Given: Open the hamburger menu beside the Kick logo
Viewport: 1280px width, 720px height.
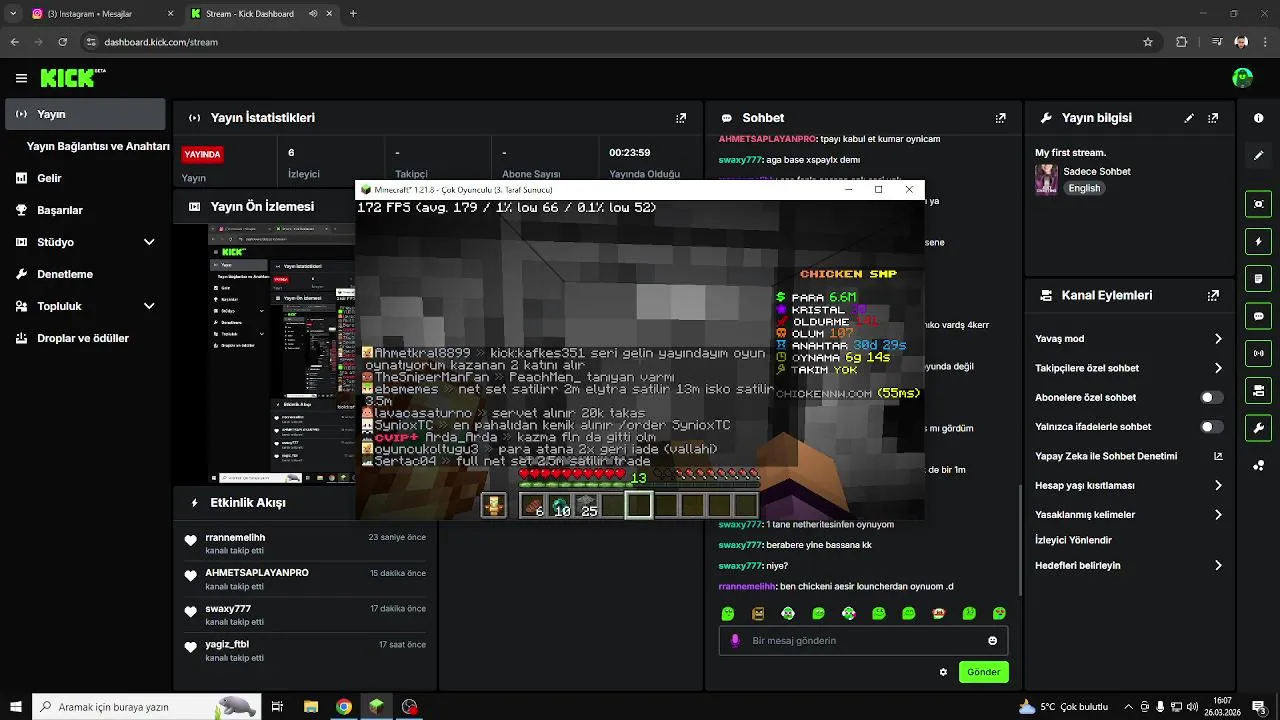Looking at the screenshot, I should 21,78.
